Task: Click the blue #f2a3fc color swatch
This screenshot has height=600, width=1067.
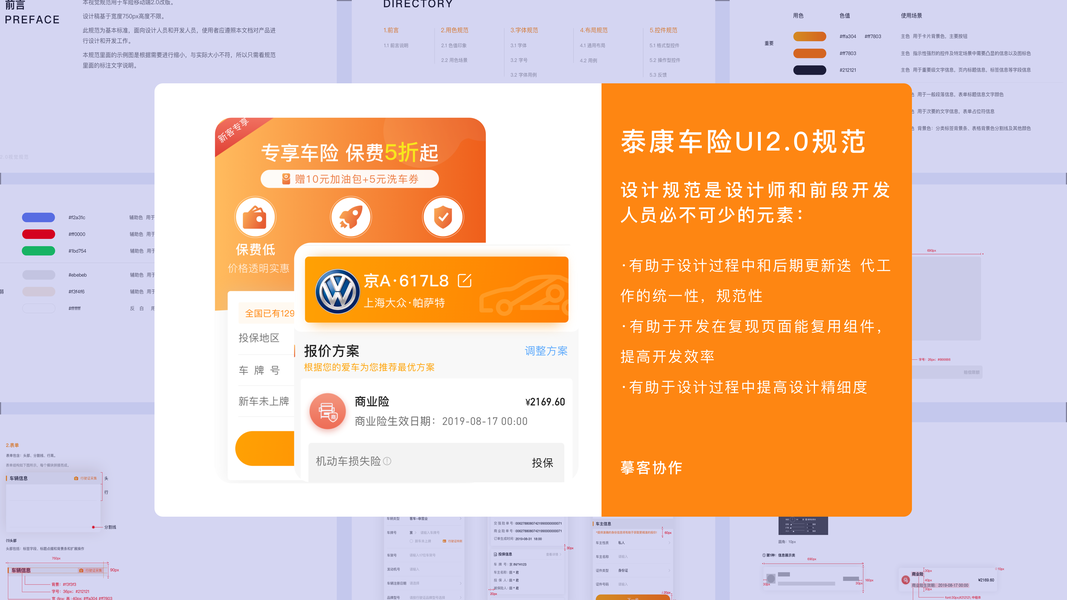Action: click(x=39, y=218)
